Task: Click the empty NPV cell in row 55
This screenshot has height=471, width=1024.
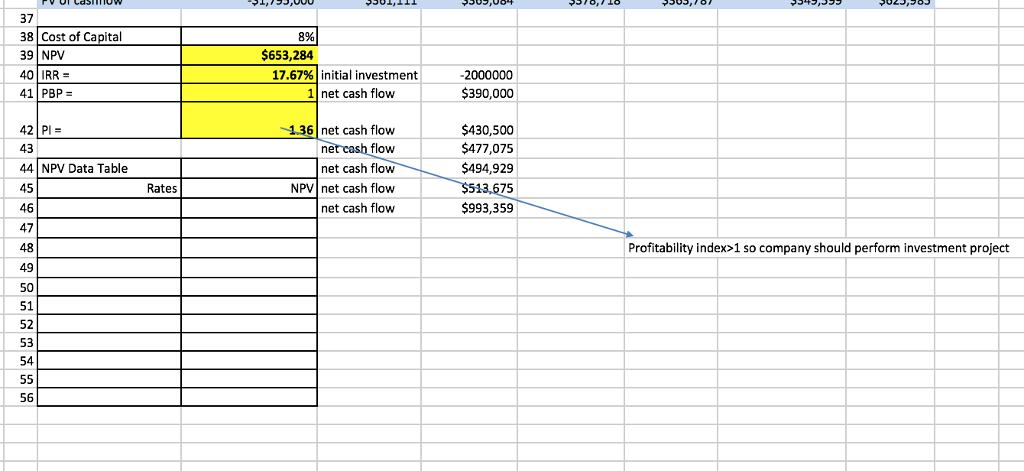Action: click(x=249, y=379)
